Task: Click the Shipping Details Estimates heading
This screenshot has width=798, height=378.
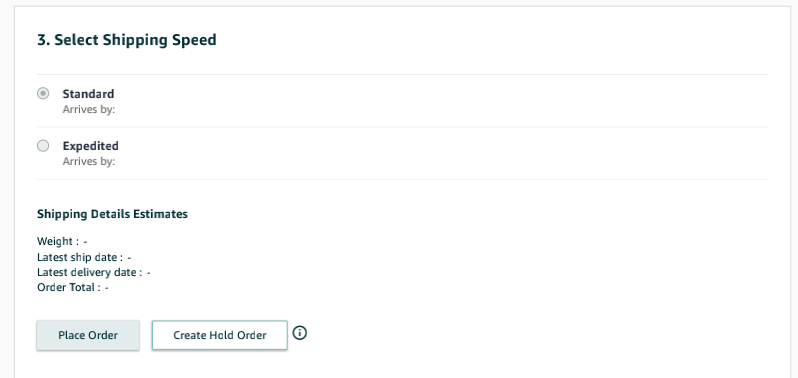Action: 112,214
